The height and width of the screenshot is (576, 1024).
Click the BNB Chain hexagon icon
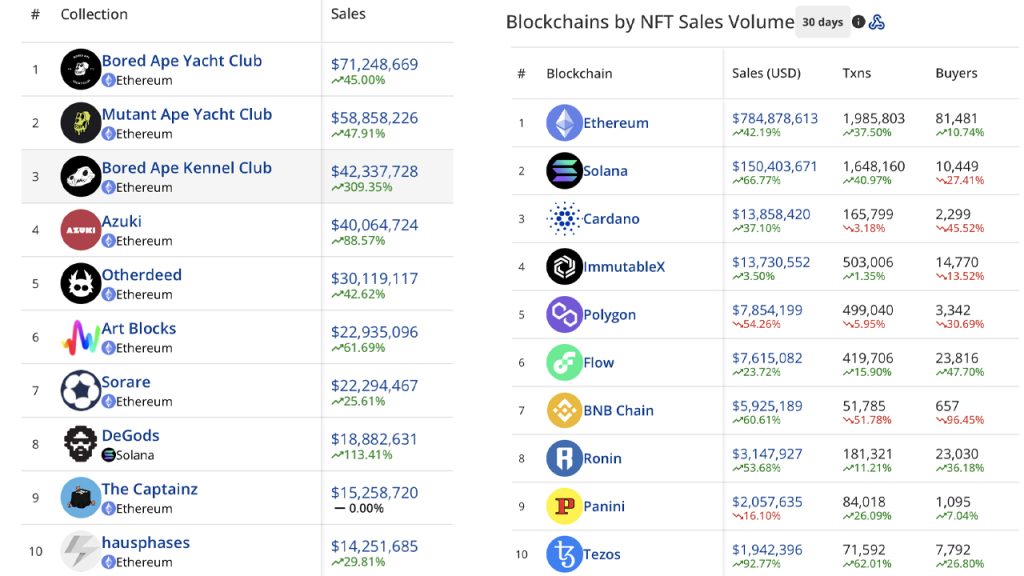[x=564, y=410]
